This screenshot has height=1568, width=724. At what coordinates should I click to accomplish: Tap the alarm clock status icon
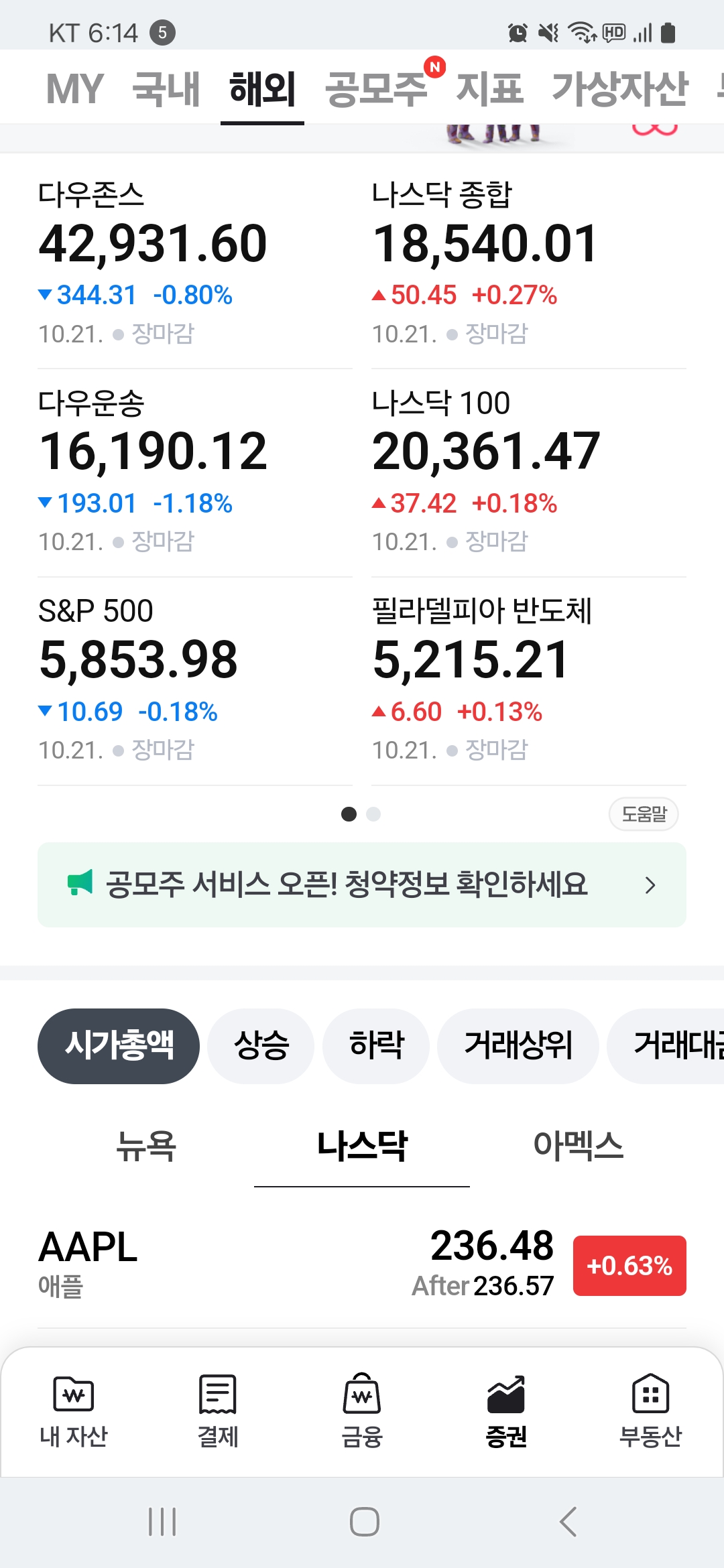tap(518, 32)
